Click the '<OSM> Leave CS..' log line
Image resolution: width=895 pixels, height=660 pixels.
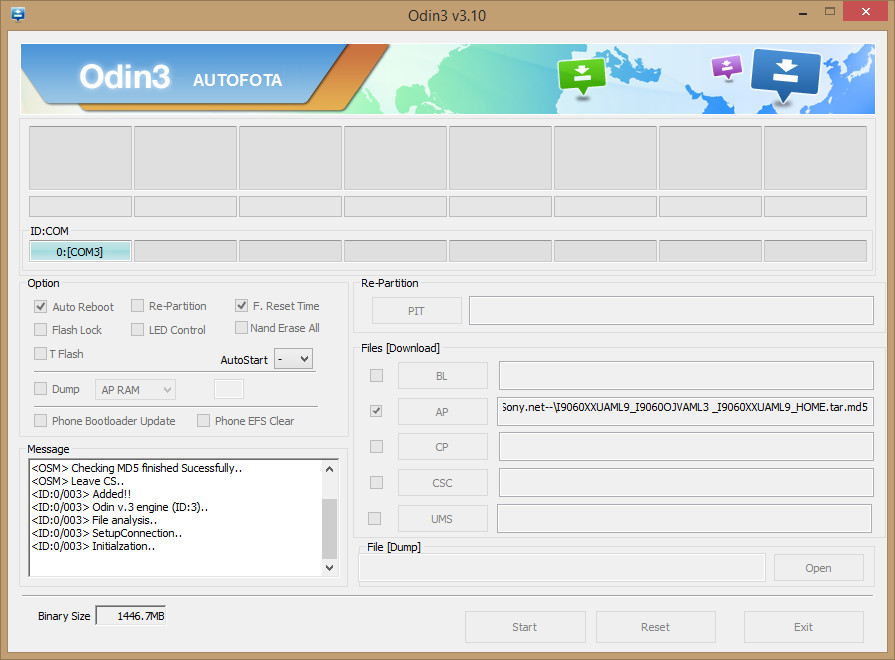pyautogui.click(x=78, y=481)
